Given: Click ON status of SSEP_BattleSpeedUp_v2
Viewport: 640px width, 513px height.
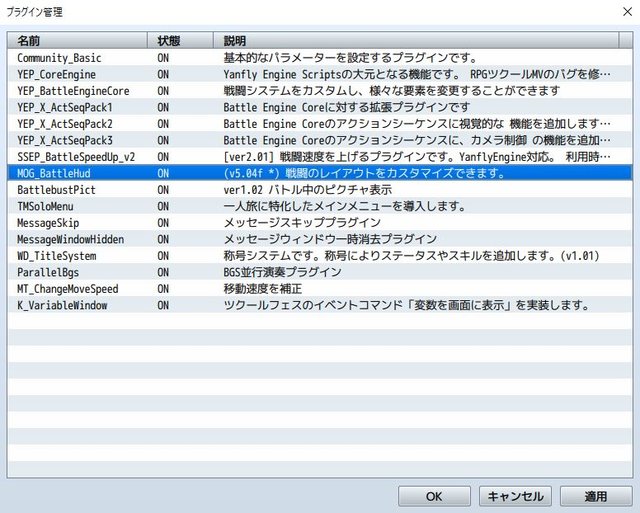Looking at the screenshot, I should tap(163, 157).
